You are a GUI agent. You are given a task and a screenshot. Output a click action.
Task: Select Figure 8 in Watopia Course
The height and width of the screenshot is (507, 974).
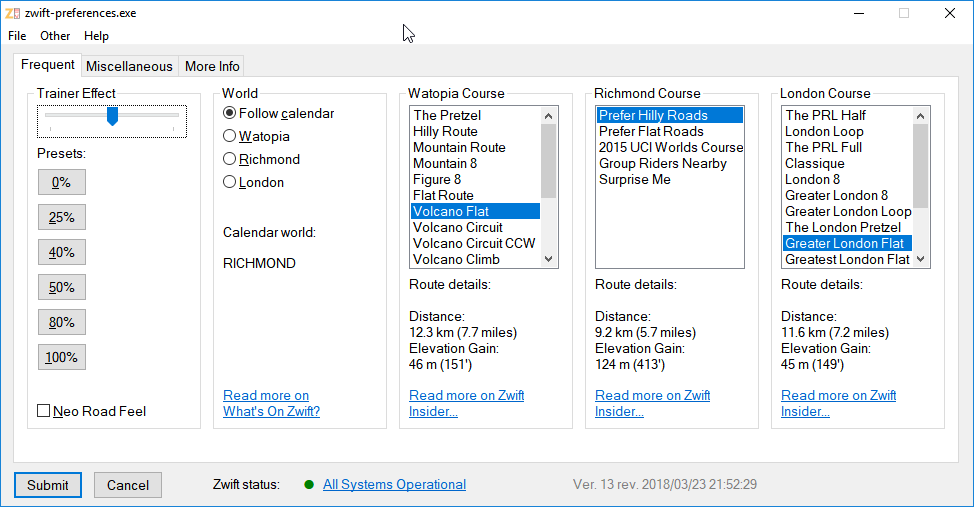coord(475,180)
